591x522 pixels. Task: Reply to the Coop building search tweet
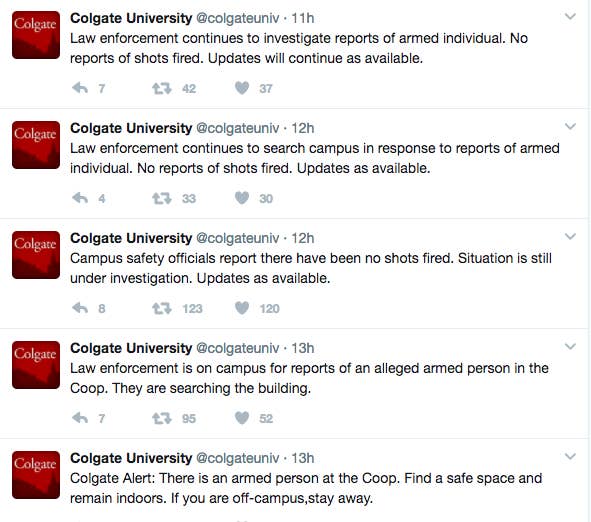click(x=80, y=418)
